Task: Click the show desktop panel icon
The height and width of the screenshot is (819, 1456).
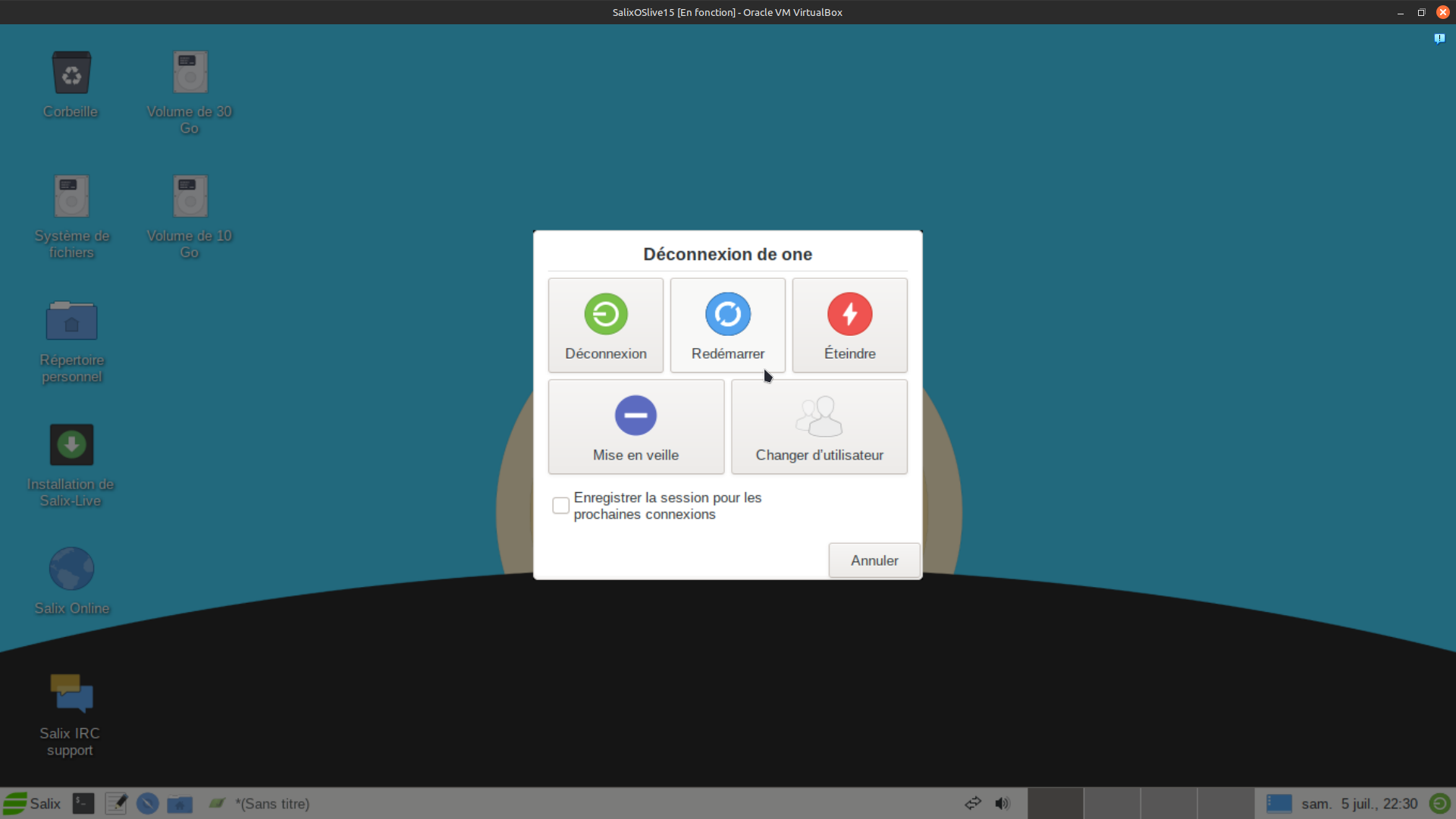Action: (x=1279, y=804)
